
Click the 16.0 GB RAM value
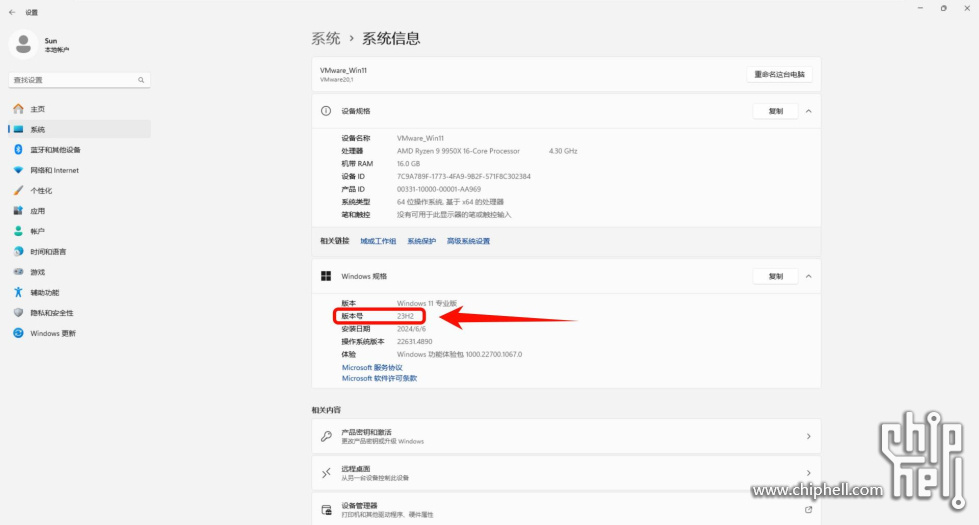click(x=408, y=164)
